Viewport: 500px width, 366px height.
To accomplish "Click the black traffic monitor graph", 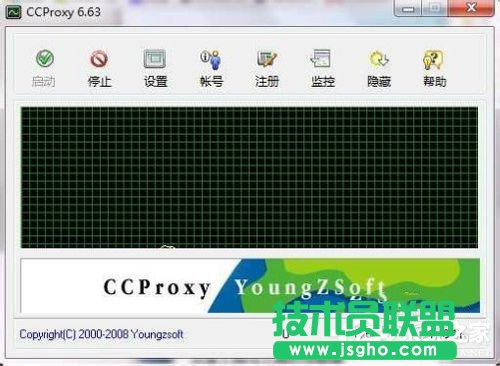I will (249, 177).
